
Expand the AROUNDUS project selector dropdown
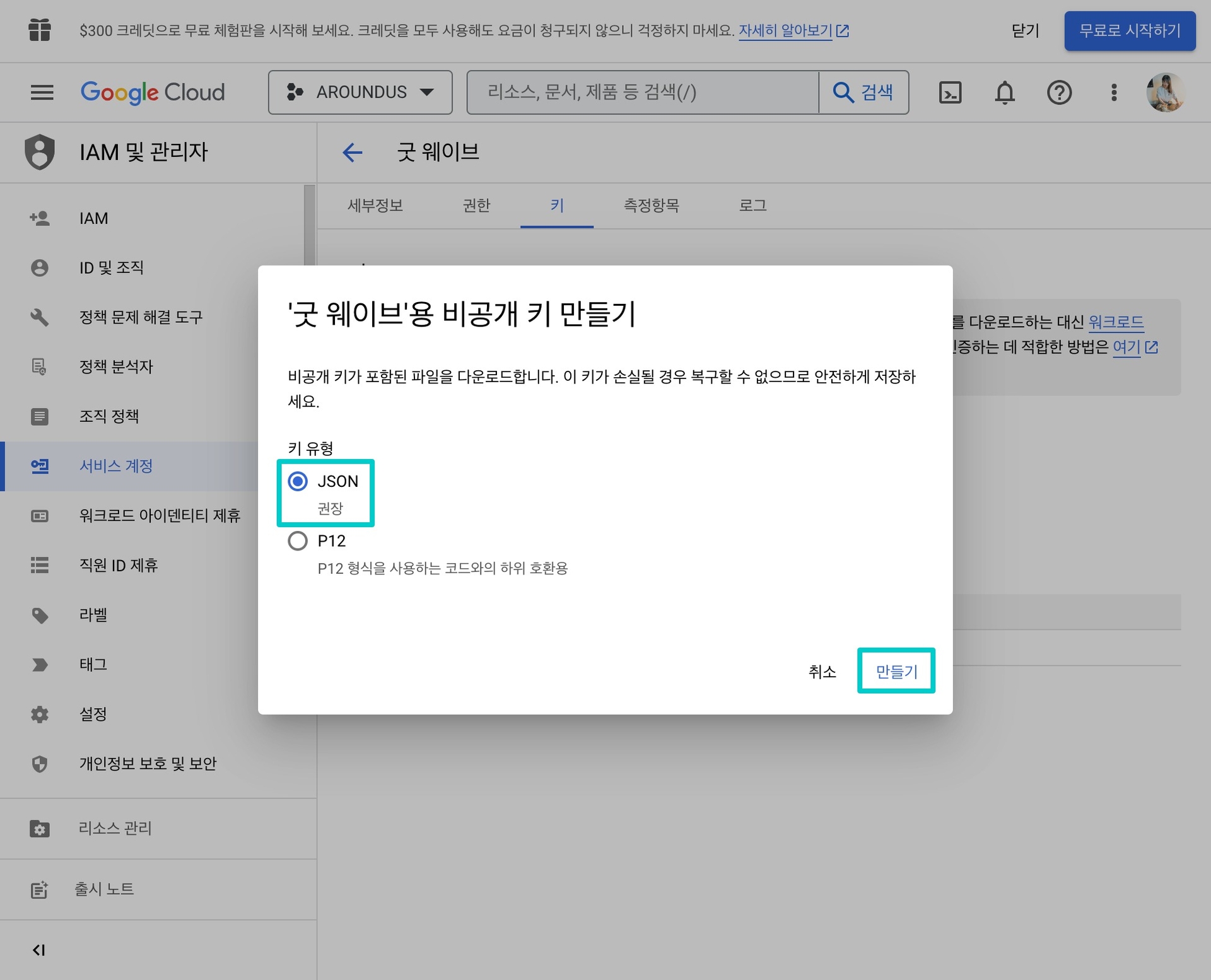pos(360,93)
